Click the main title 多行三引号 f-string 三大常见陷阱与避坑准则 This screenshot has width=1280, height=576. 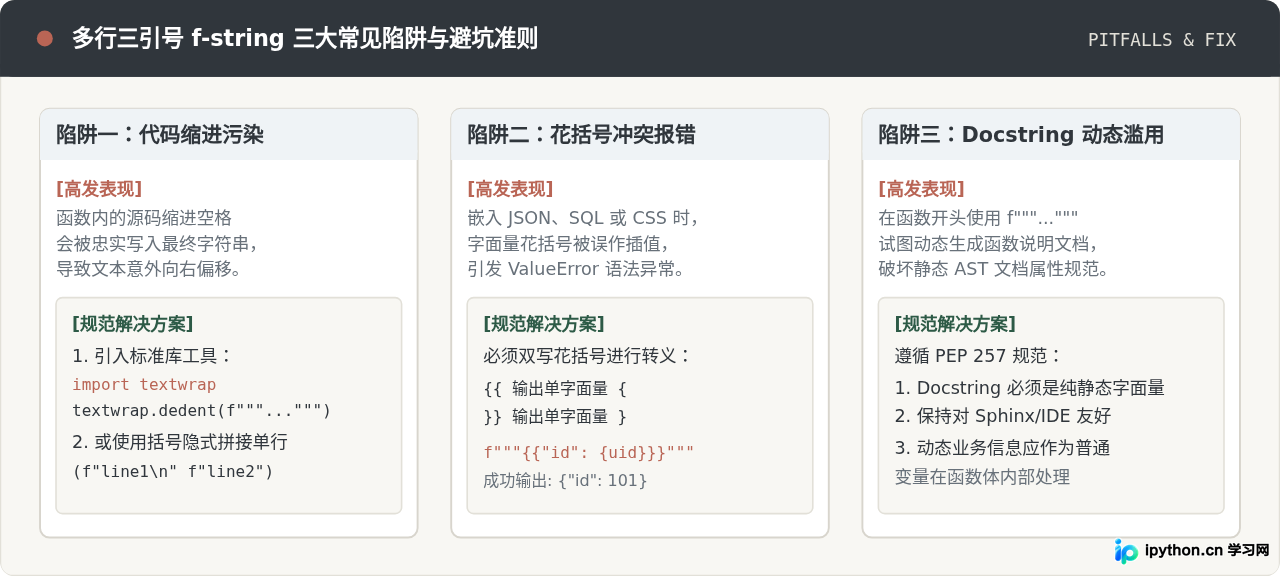(x=305, y=39)
